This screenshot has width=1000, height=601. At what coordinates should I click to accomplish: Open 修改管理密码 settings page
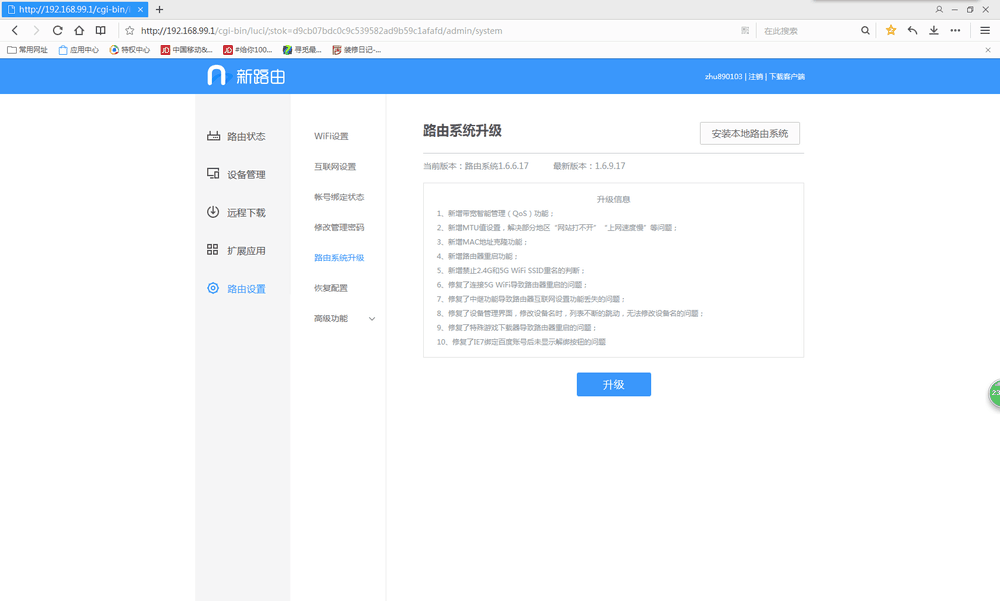339,227
